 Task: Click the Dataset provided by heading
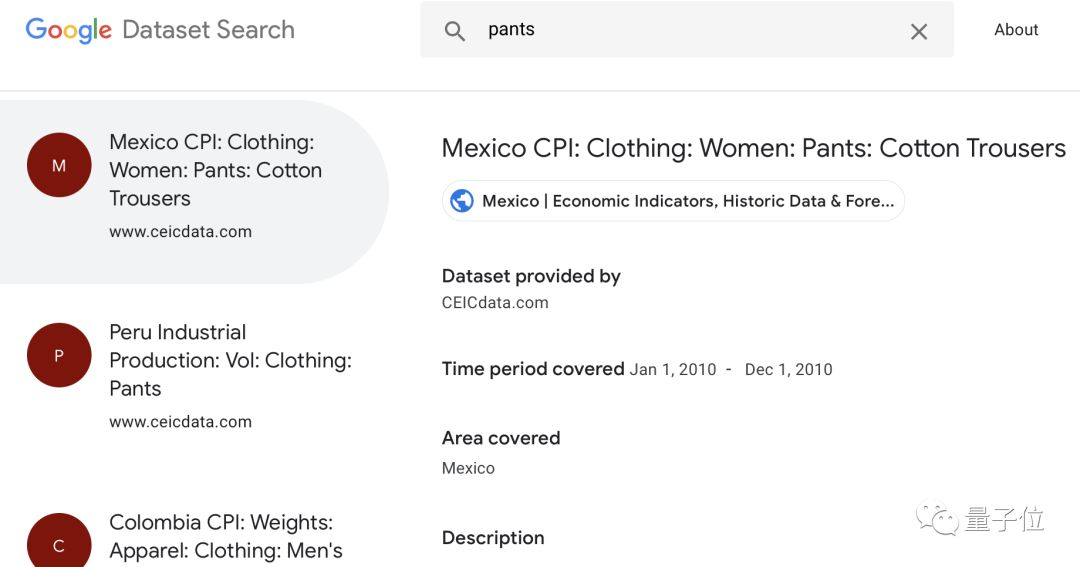[531, 276]
